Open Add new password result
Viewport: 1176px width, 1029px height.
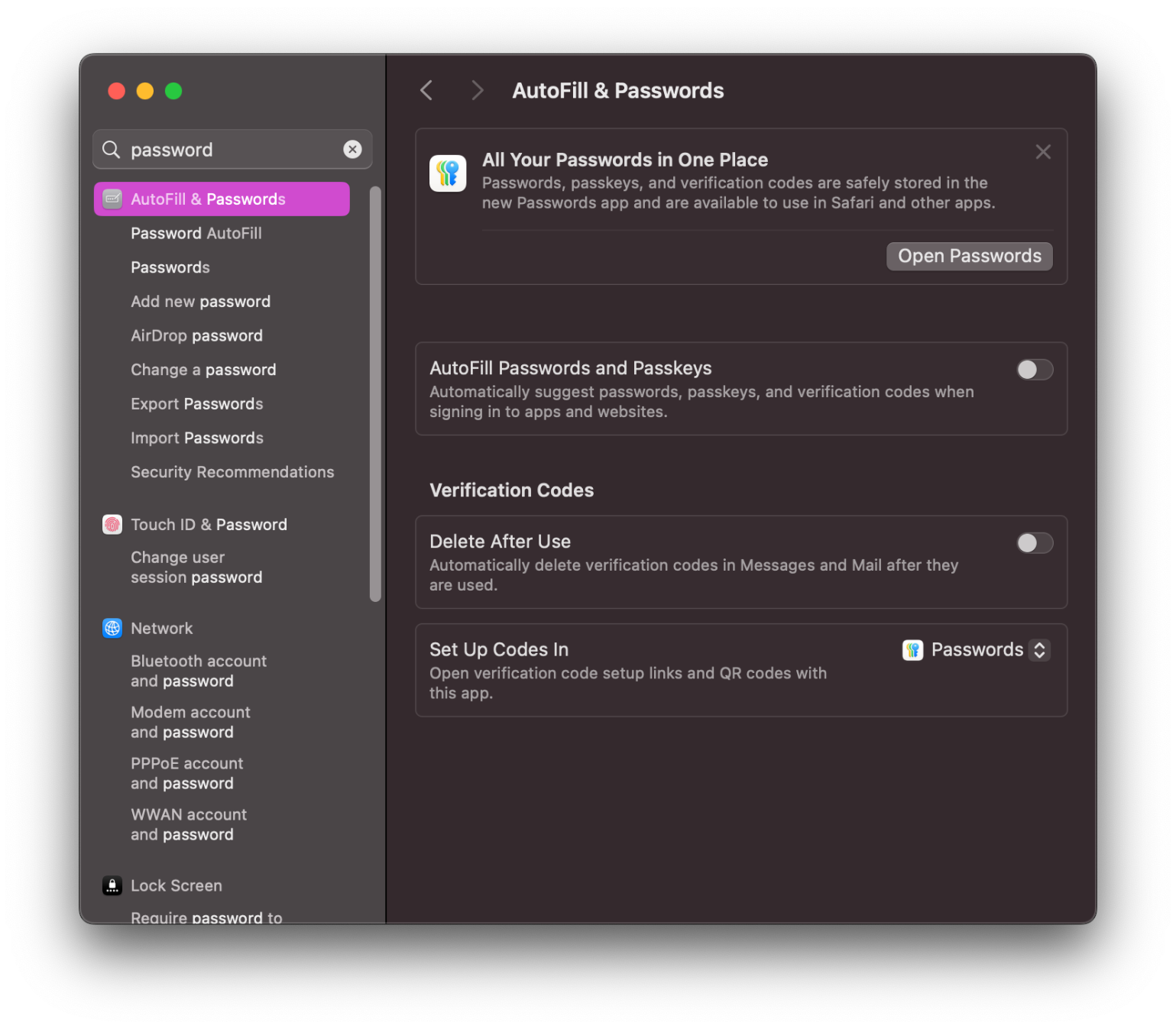[x=200, y=302]
